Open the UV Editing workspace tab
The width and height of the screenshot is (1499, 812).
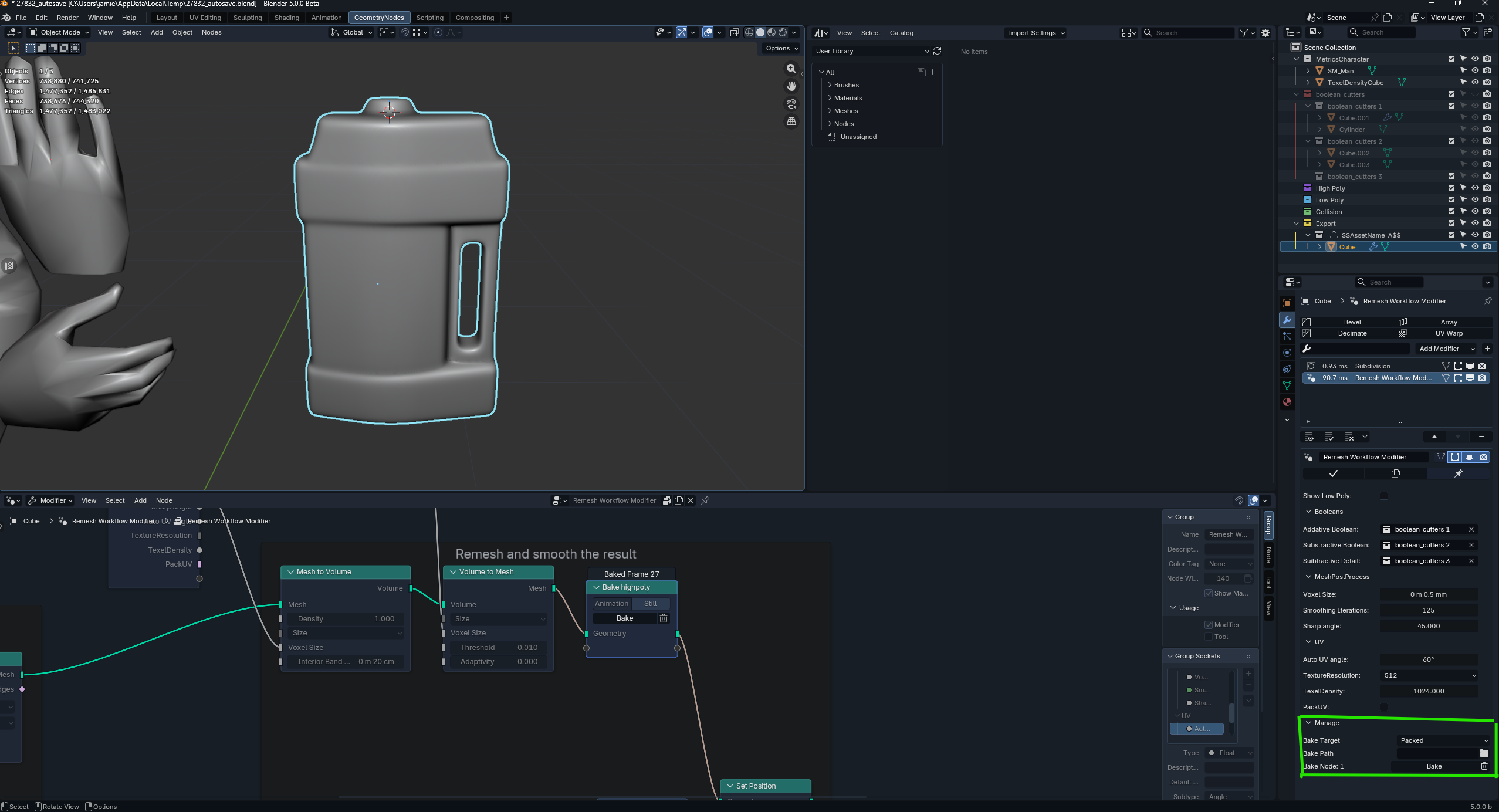(x=205, y=18)
